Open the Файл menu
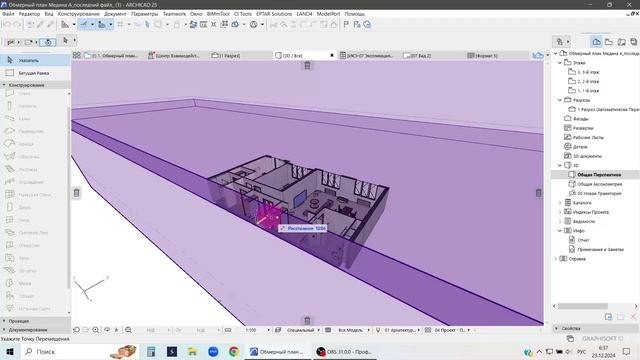 click(x=8, y=14)
